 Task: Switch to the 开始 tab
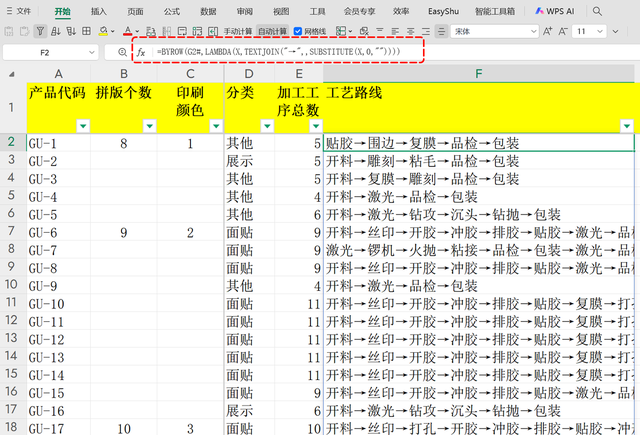(x=62, y=11)
